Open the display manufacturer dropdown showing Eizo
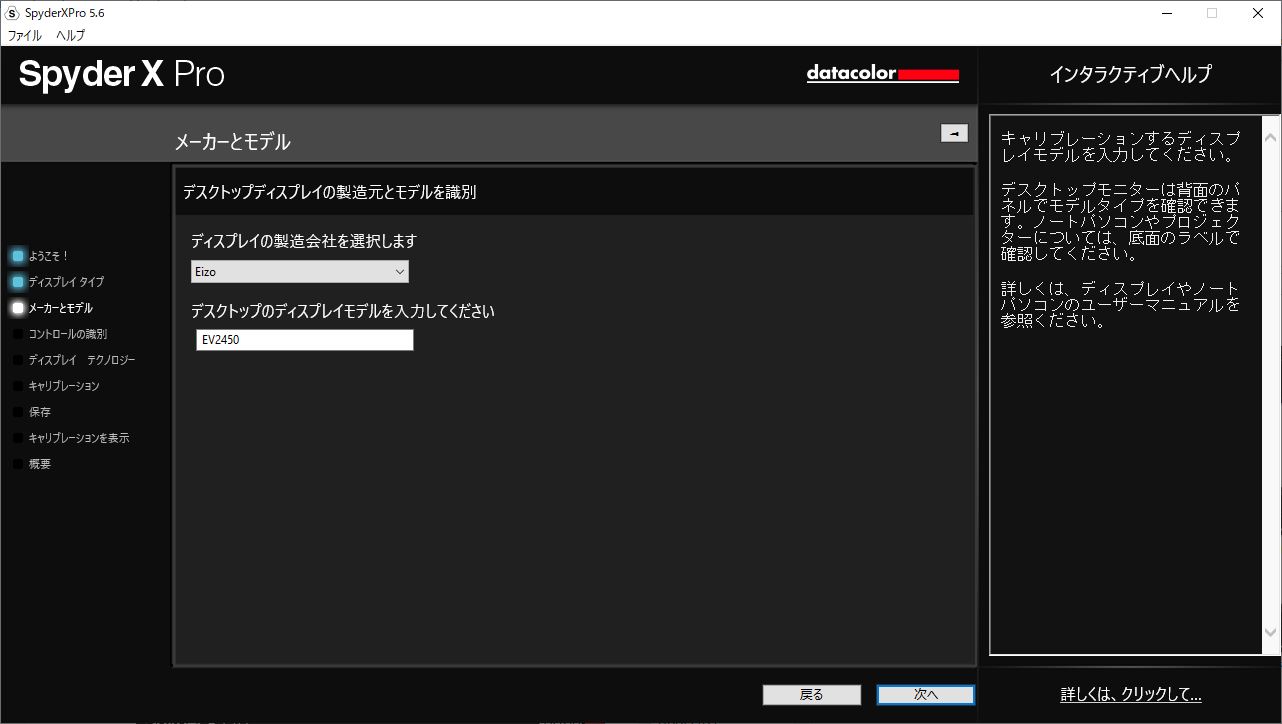 click(x=300, y=271)
